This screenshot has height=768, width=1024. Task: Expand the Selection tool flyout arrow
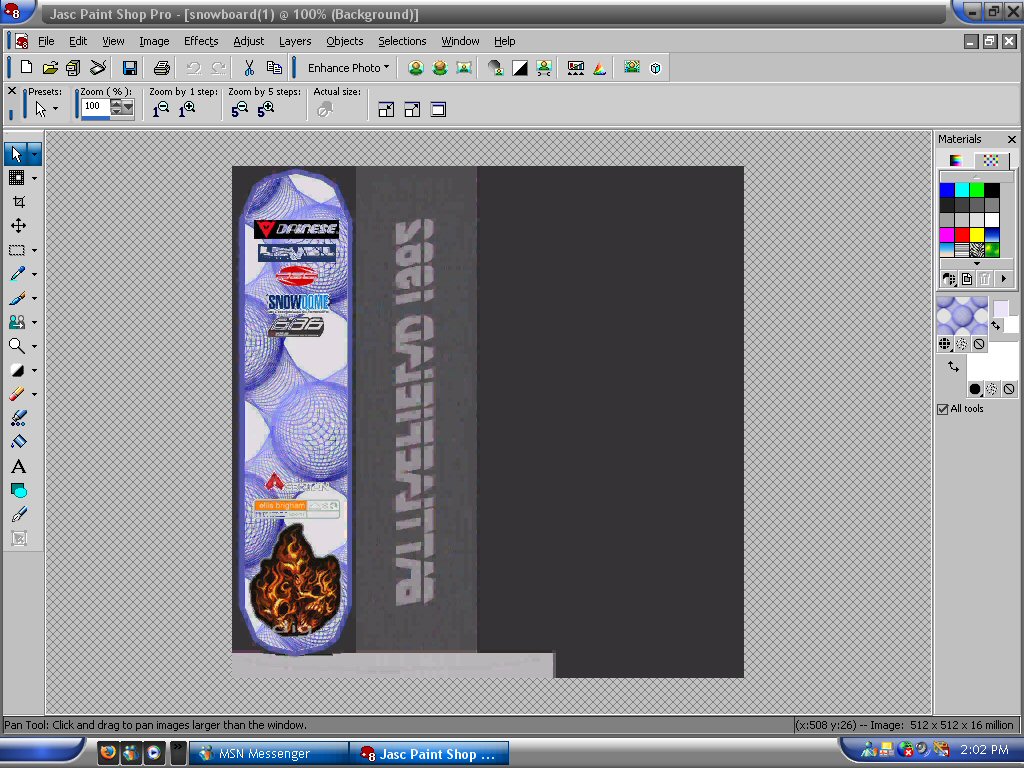pyautogui.click(x=35, y=250)
